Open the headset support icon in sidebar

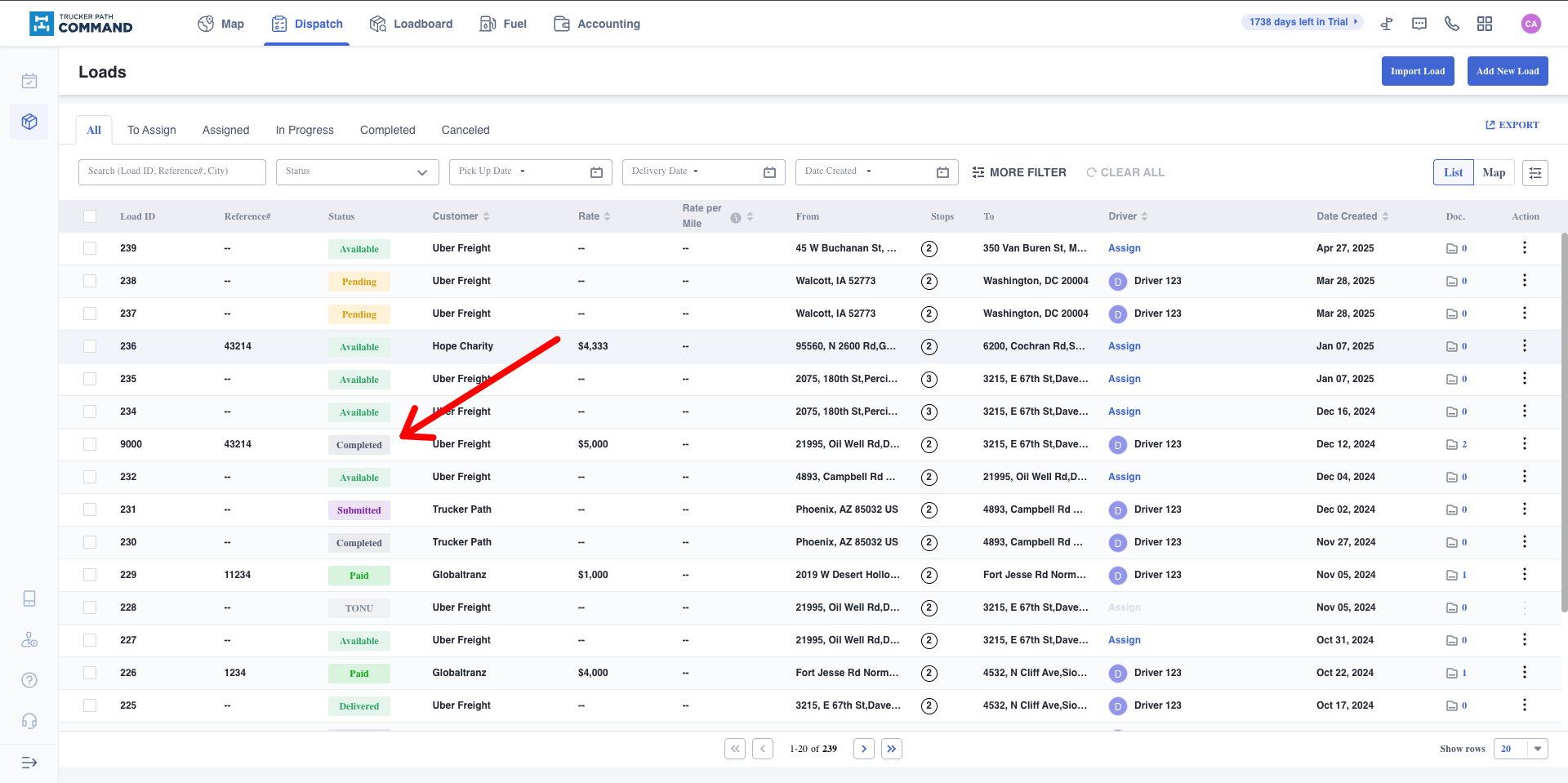pos(29,721)
